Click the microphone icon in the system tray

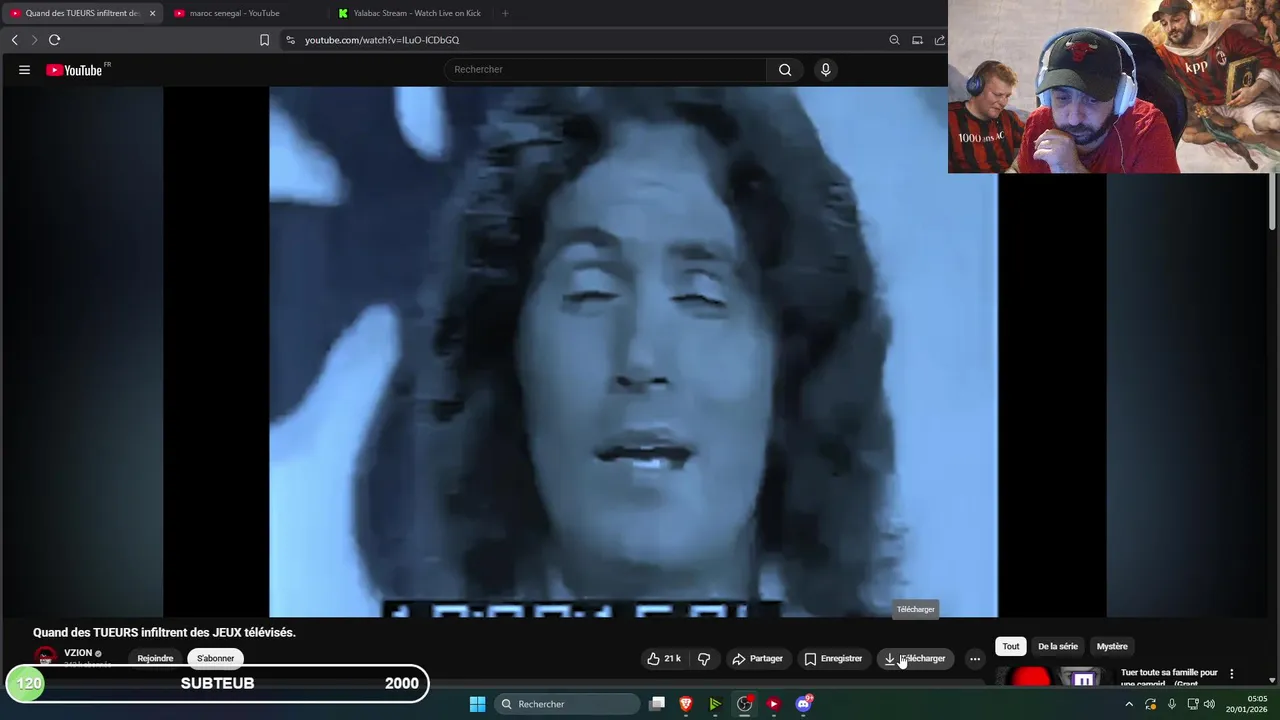click(1172, 704)
